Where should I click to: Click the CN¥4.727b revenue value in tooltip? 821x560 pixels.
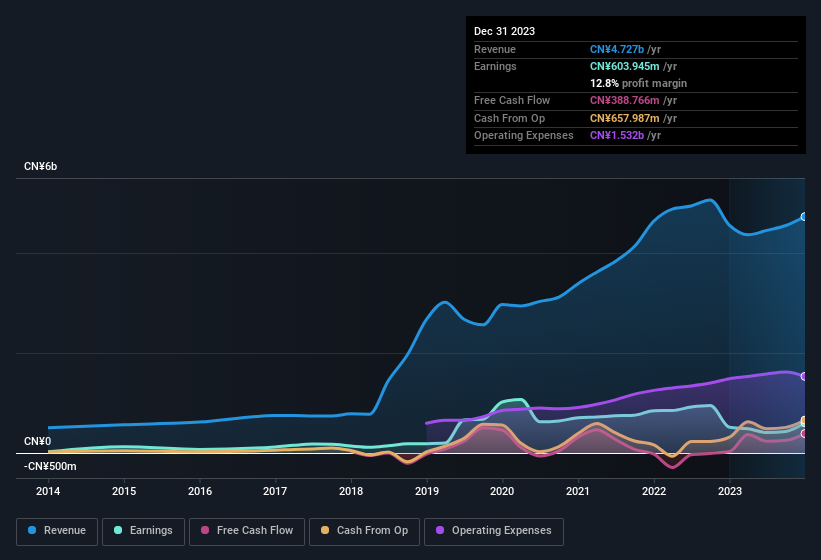click(622, 49)
